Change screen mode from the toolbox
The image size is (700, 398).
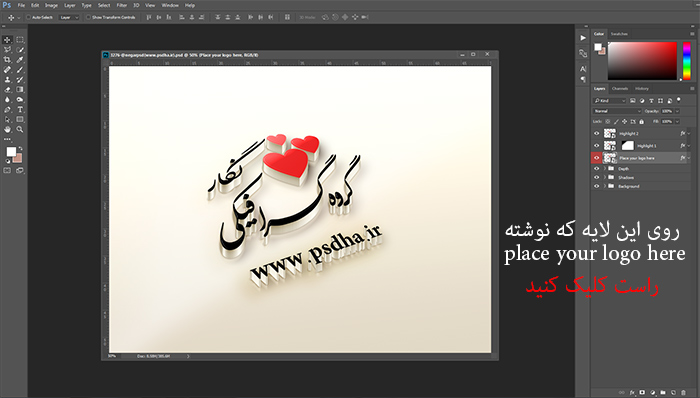point(20,170)
